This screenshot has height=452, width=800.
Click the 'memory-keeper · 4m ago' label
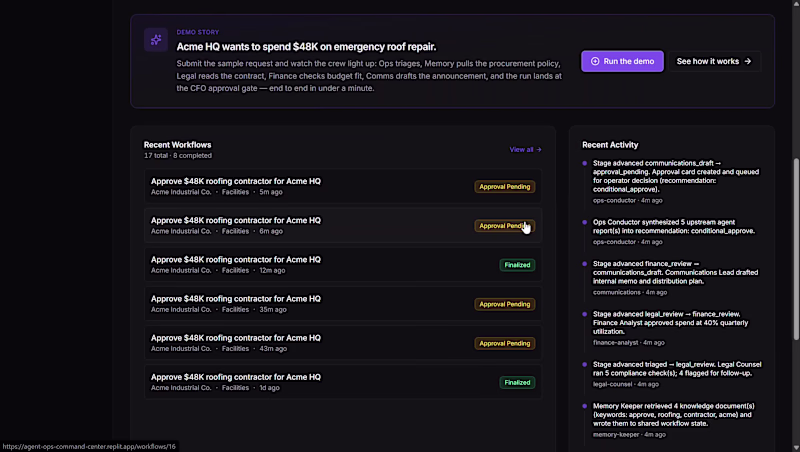pyautogui.click(x=629, y=435)
